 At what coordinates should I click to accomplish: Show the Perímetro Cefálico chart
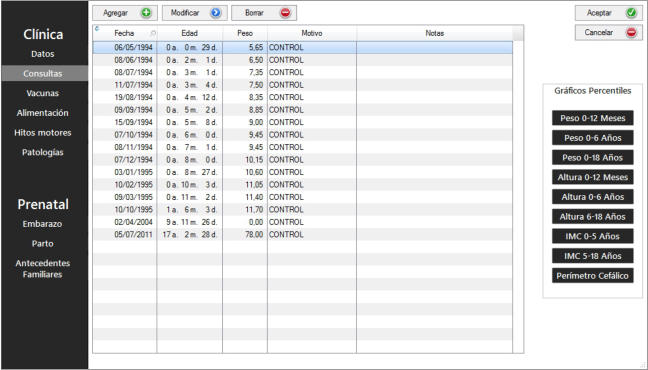pyautogui.click(x=593, y=276)
